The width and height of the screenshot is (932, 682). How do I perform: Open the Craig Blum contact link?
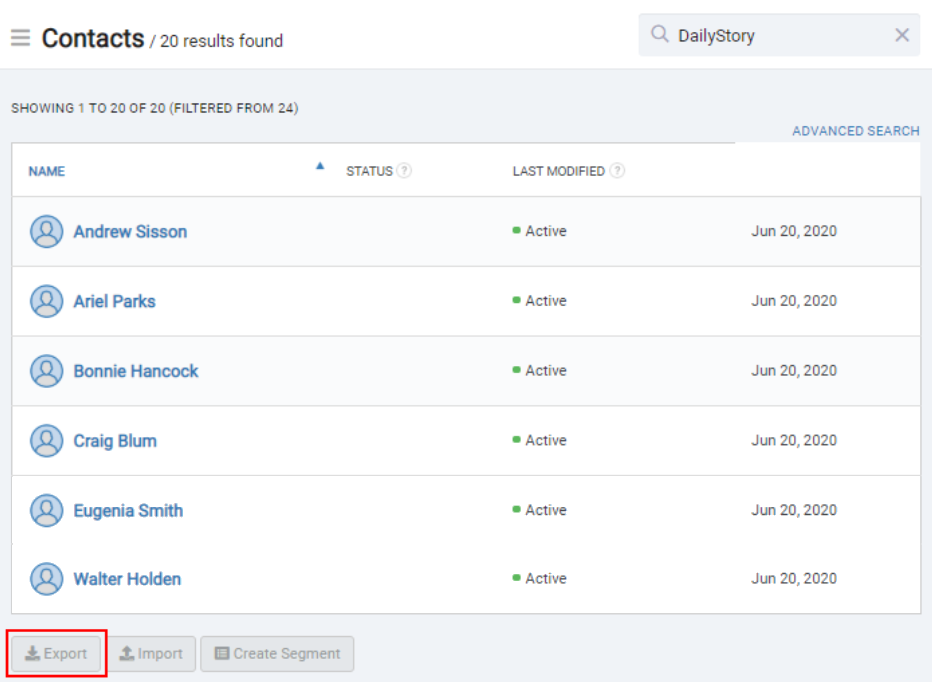115,441
